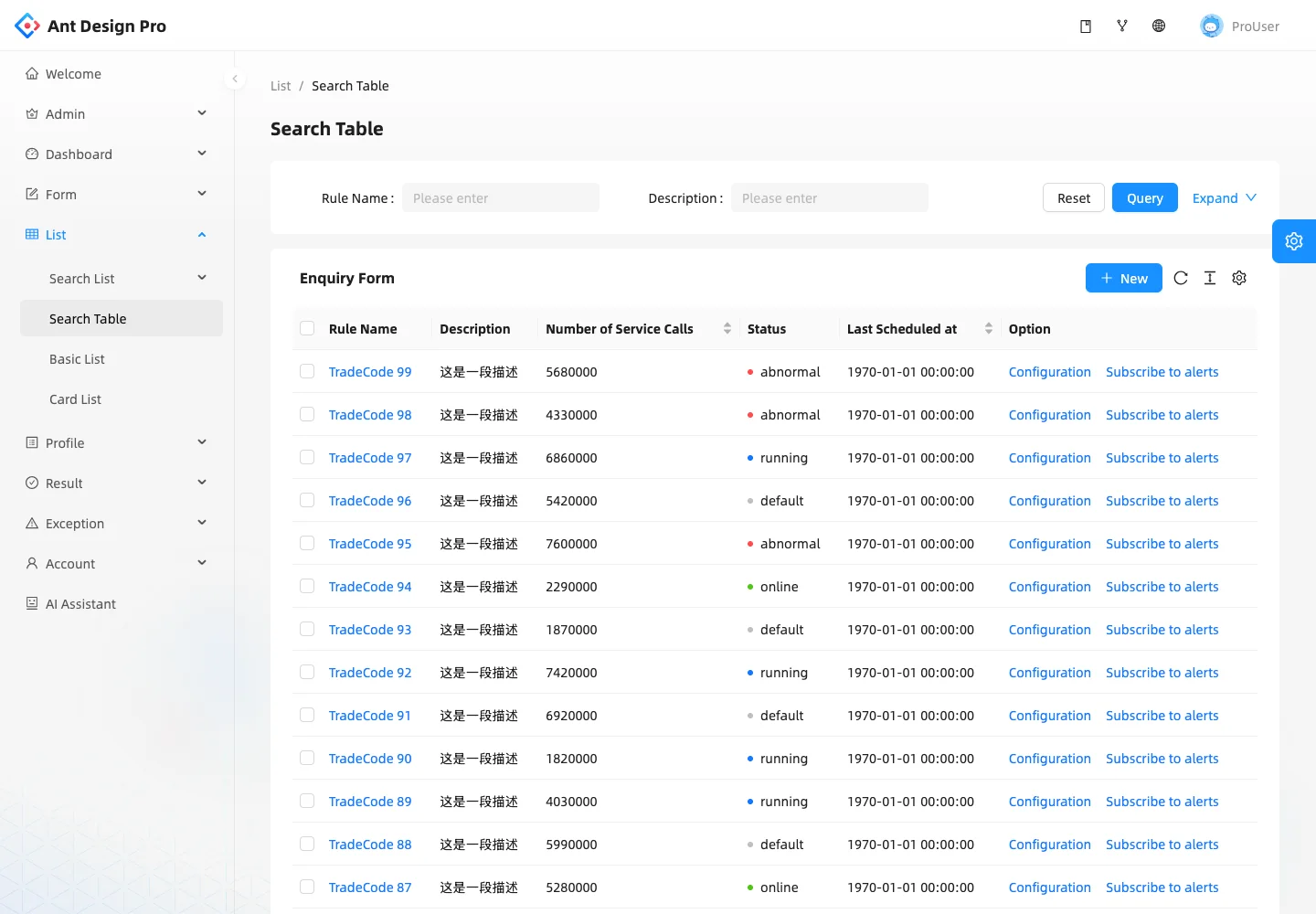Expand the Search List submenu chevron
Viewport: 1316px width, 914px height.
(202, 278)
